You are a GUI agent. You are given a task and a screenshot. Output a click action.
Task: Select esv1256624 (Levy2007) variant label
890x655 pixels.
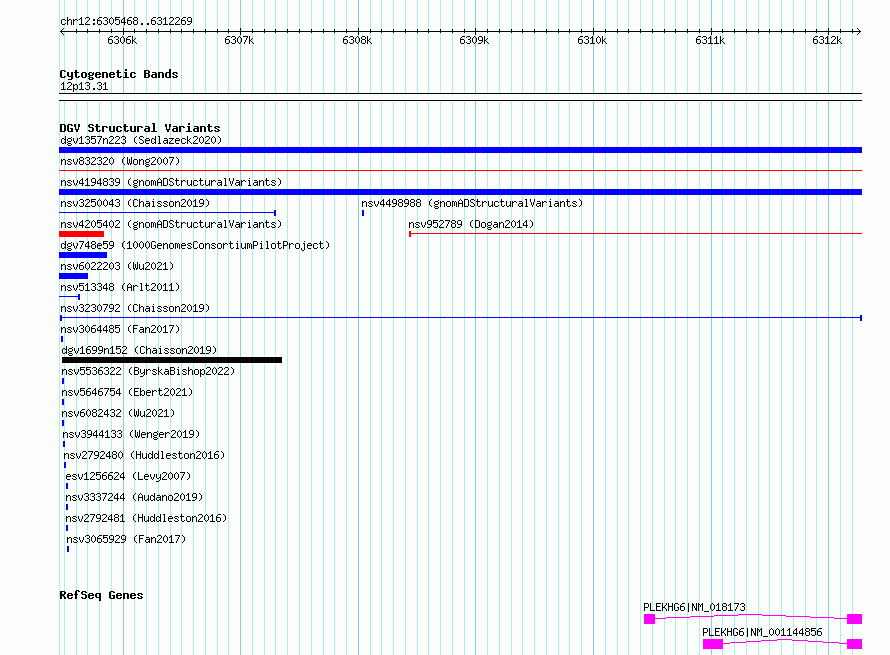128,476
